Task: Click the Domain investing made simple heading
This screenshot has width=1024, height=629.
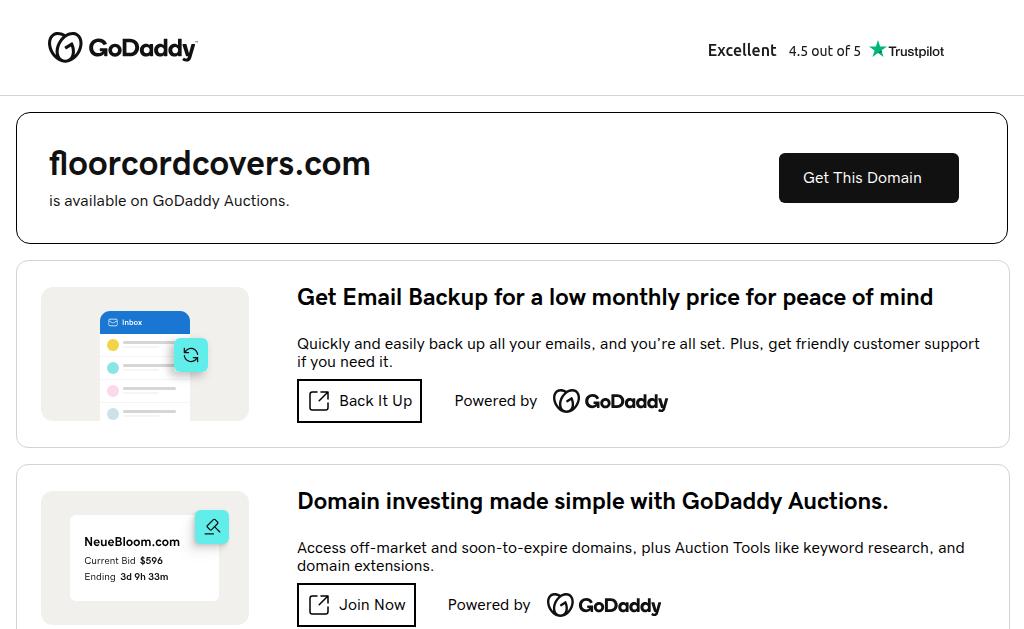Action: pos(592,501)
